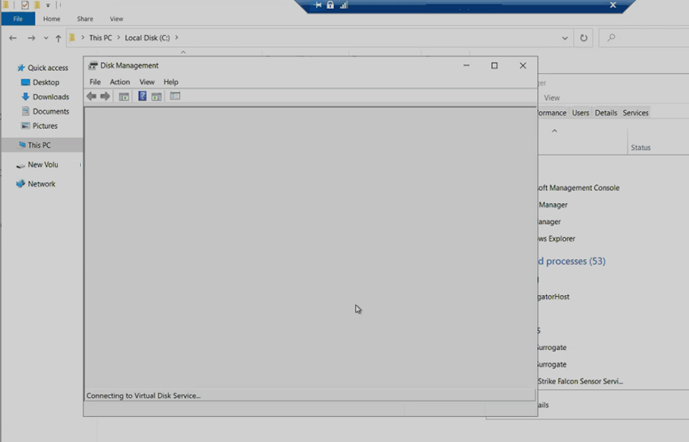
Task: Switch to the Services tab in Task Manager
Action: point(635,113)
